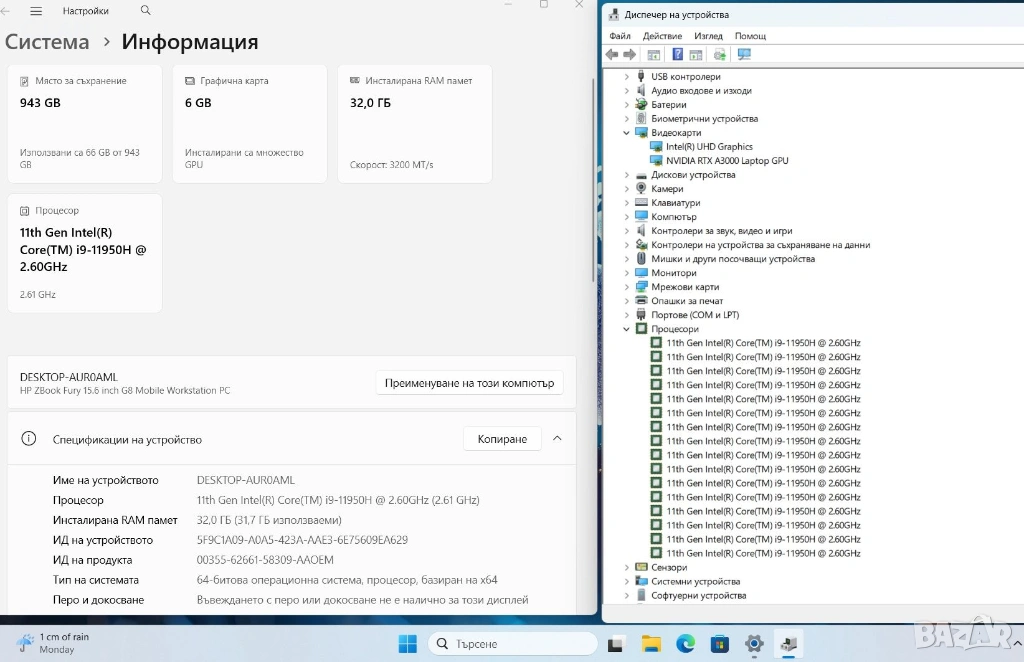Open Microsoft Store from the taskbar
Viewport: 1024px width, 662px height.
[719, 644]
